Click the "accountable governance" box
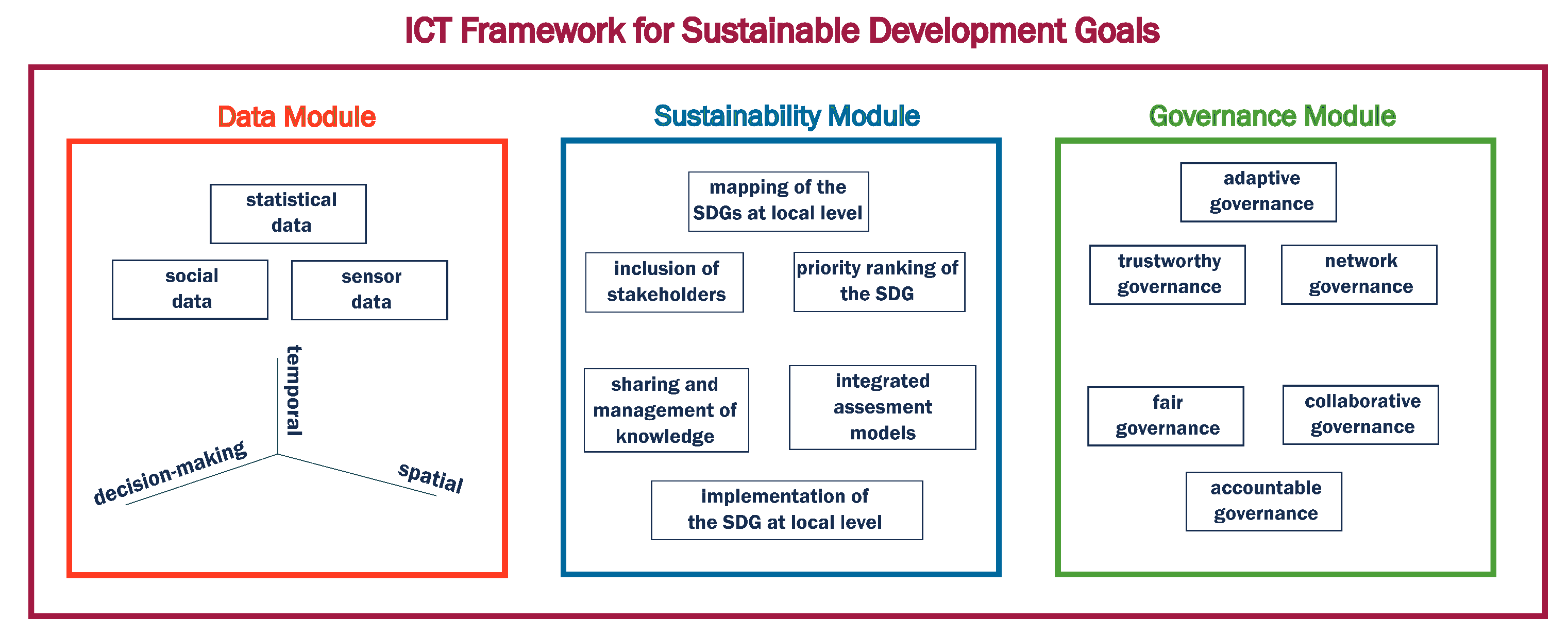1568x637 pixels. [1264, 501]
